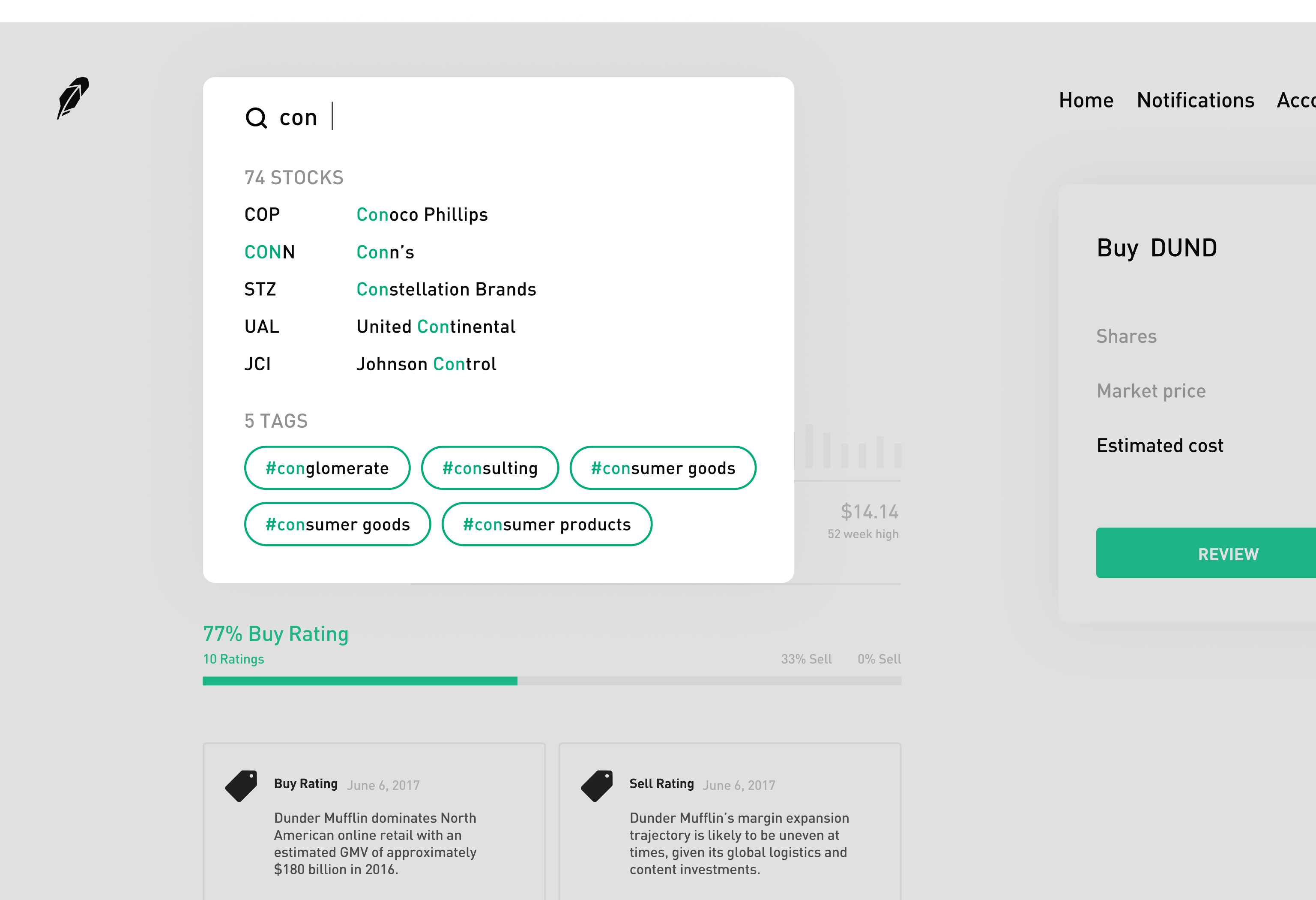Open the Home nav item
This screenshot has height=900, width=1316.
pyautogui.click(x=1086, y=100)
